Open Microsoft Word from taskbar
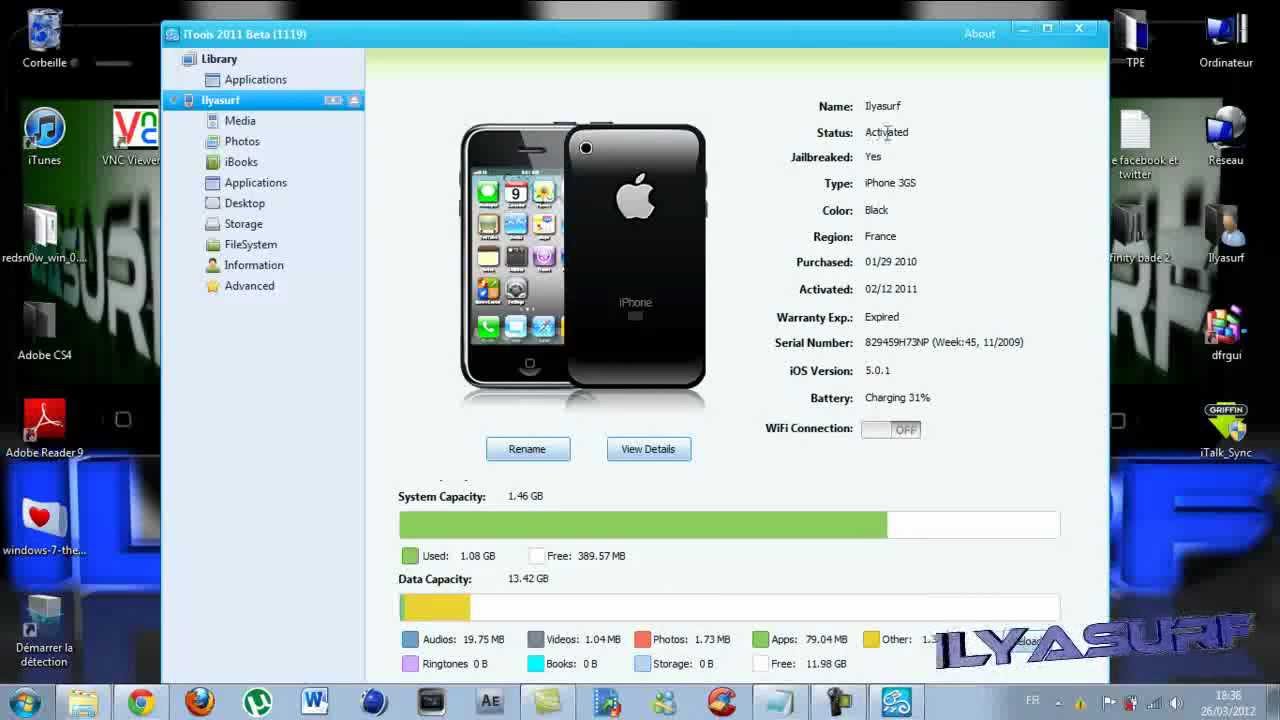This screenshot has height=720, width=1280. pos(315,702)
